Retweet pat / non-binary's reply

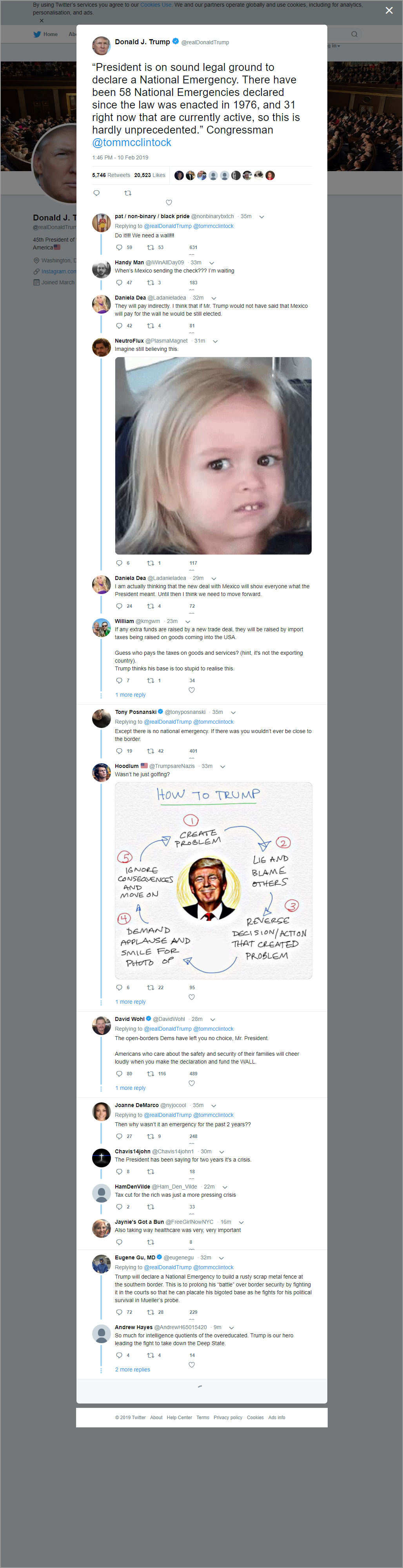point(150,247)
